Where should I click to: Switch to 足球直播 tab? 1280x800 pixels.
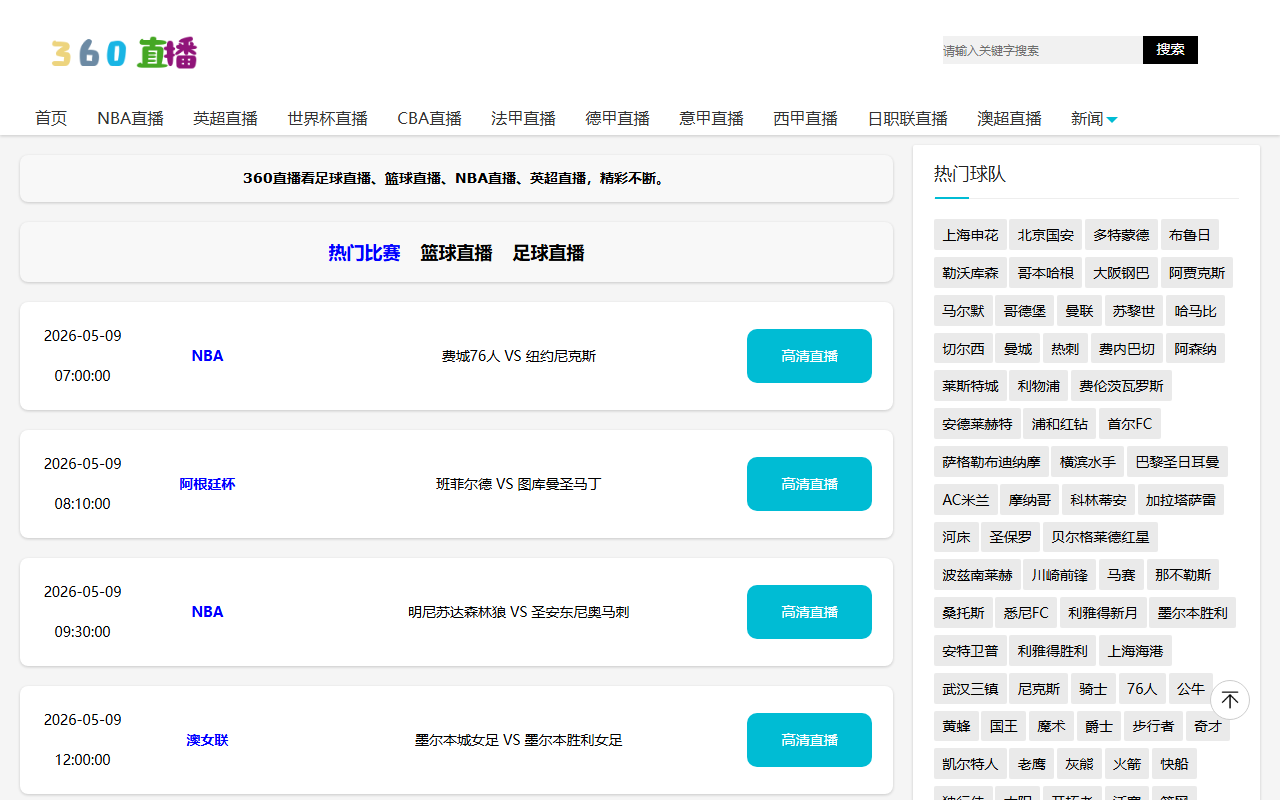coord(548,253)
